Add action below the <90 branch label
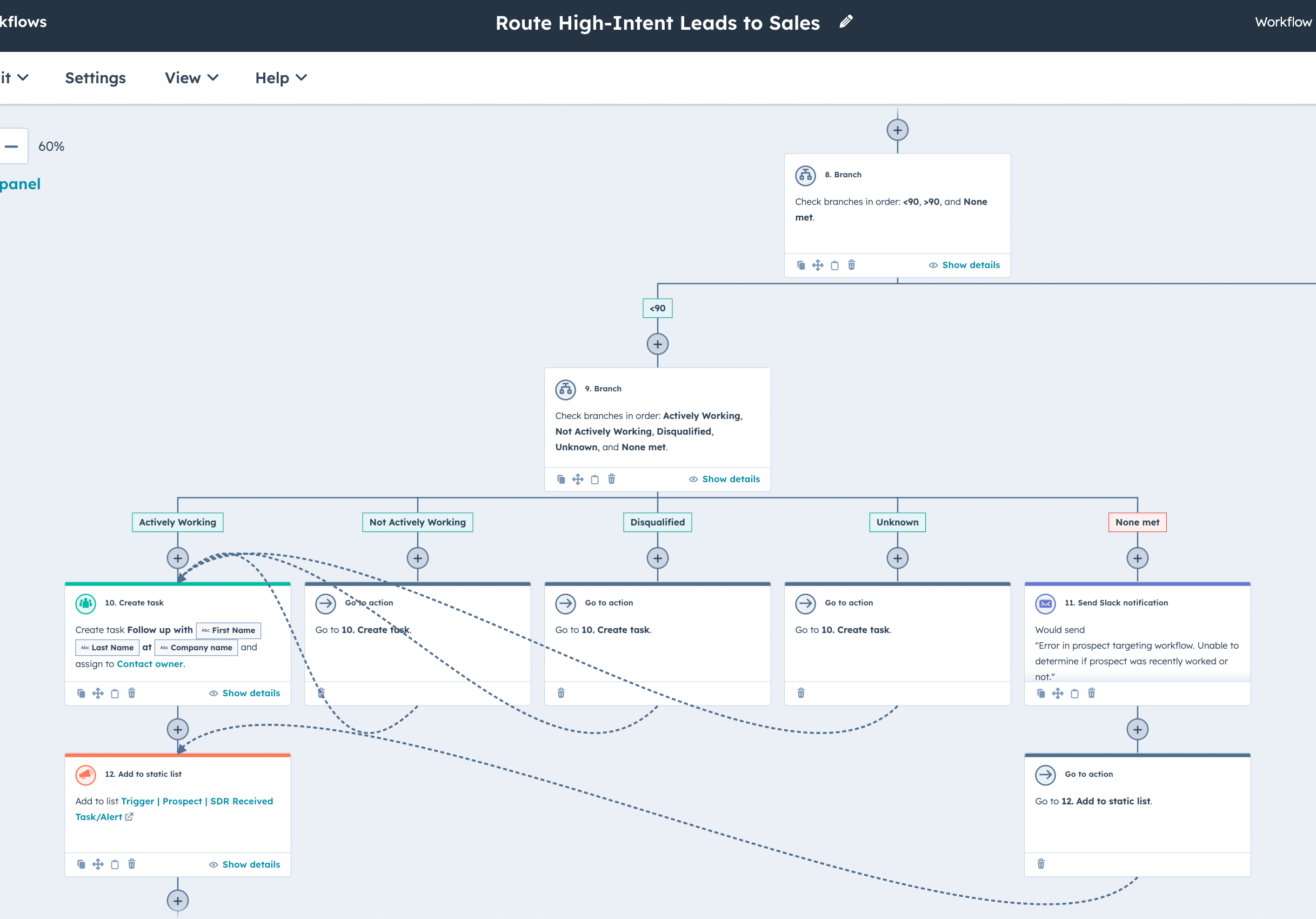 657,344
